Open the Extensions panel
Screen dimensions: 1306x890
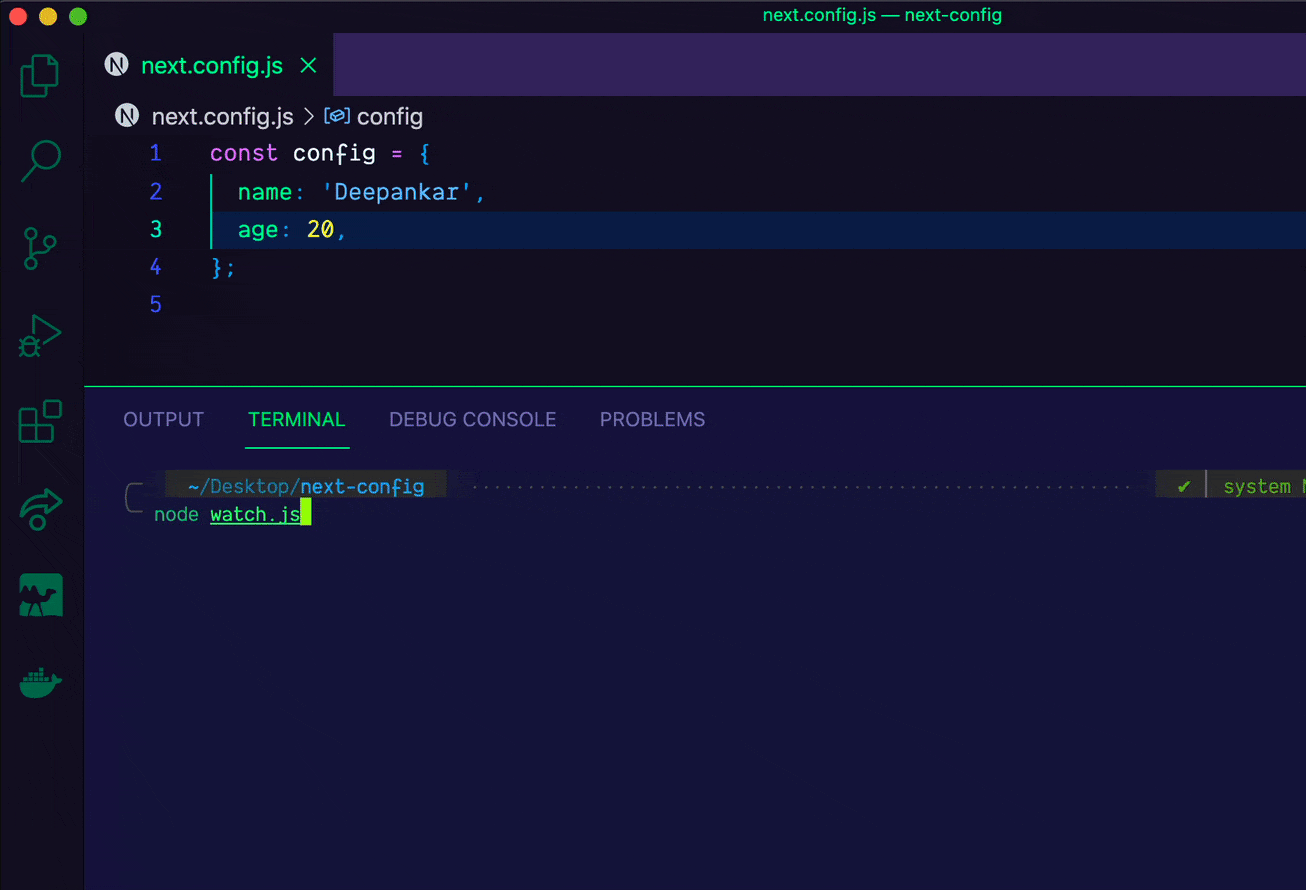40,422
